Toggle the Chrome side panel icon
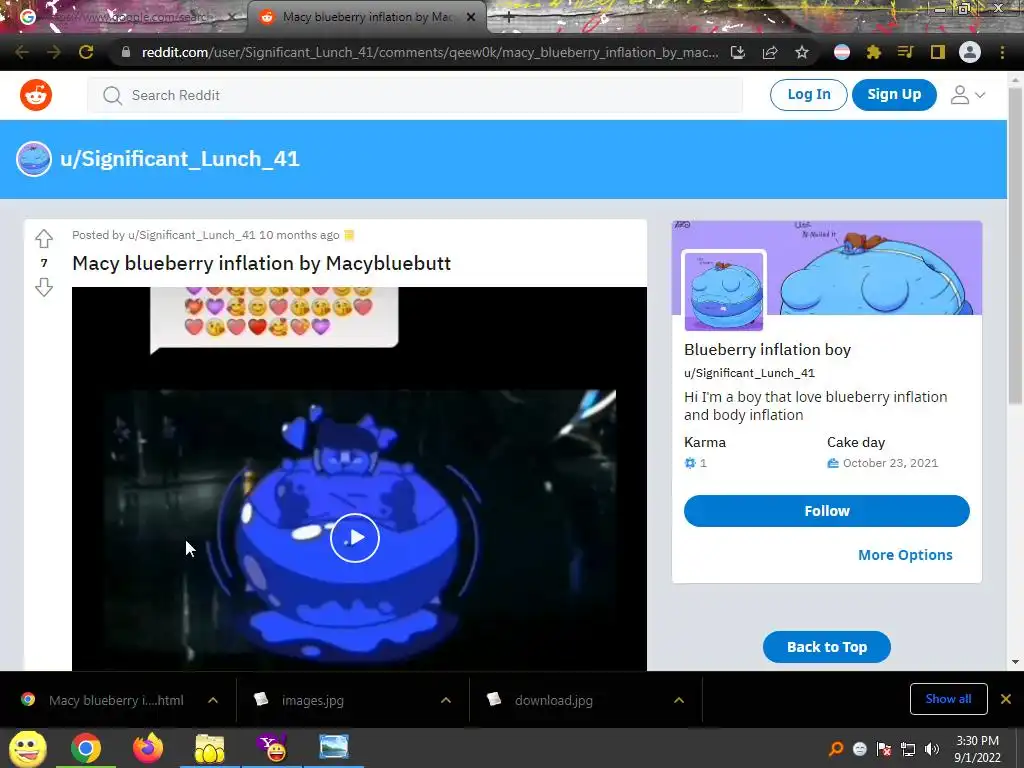The width and height of the screenshot is (1024, 768). [938, 52]
